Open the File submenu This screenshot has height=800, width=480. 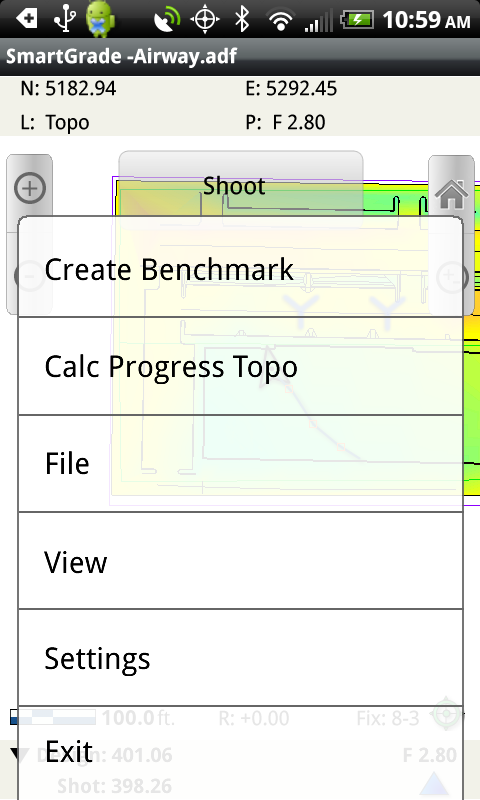(x=240, y=463)
